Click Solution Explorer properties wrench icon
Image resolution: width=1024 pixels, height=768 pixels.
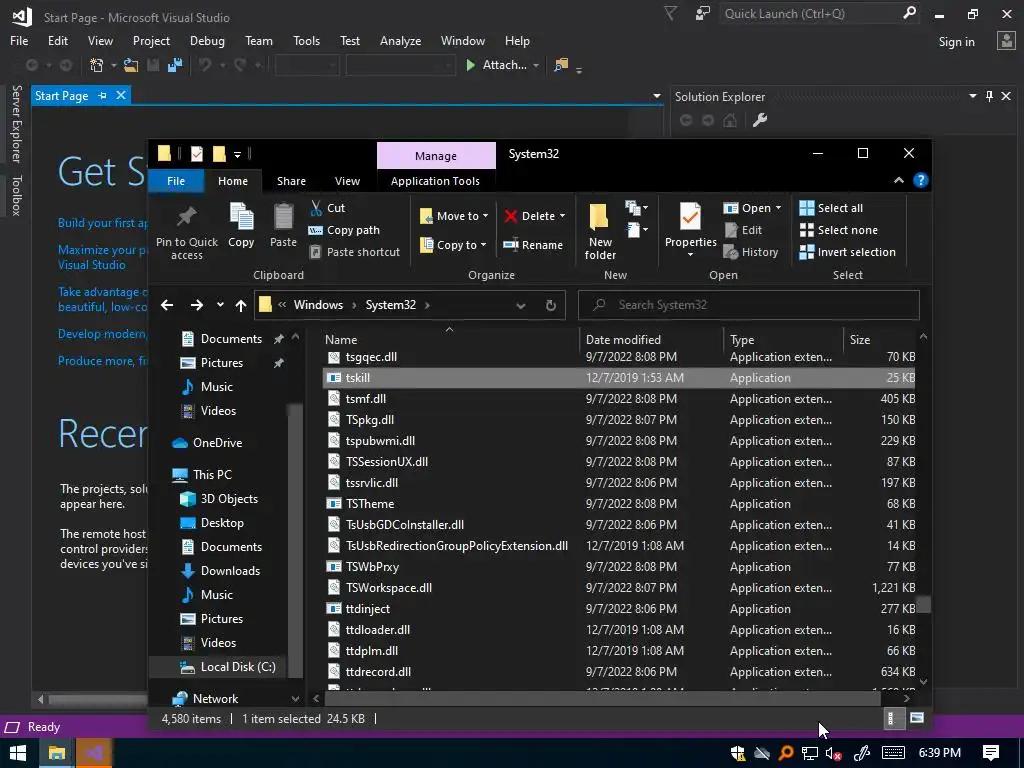tap(760, 120)
